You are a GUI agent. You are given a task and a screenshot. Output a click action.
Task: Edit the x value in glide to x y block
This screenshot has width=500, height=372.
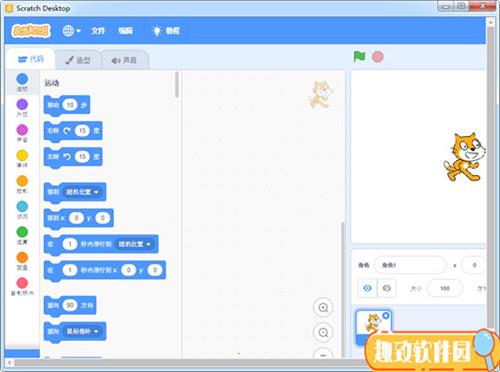(129, 270)
